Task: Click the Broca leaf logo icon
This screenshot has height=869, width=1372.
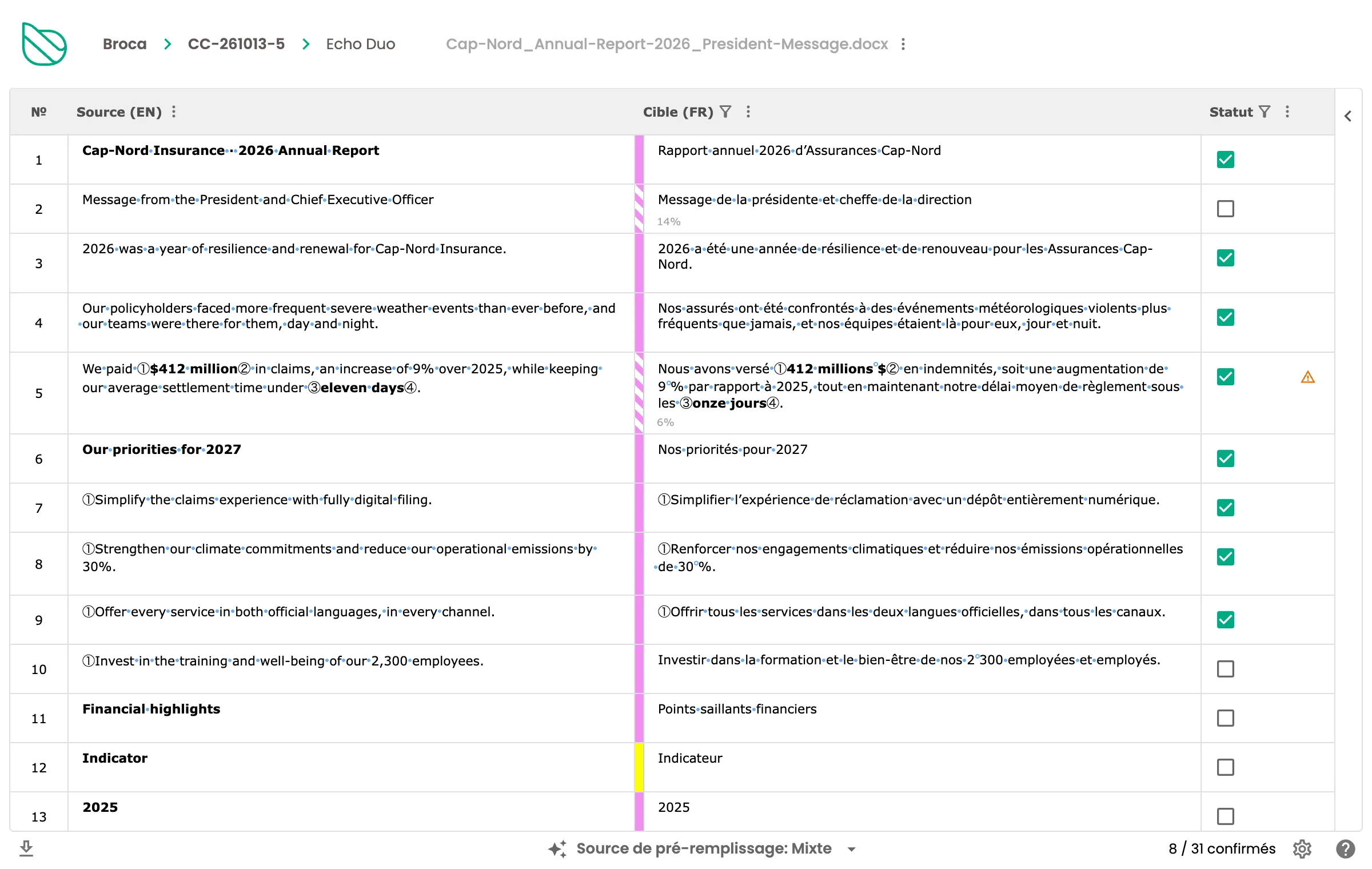Action: pyautogui.click(x=45, y=44)
